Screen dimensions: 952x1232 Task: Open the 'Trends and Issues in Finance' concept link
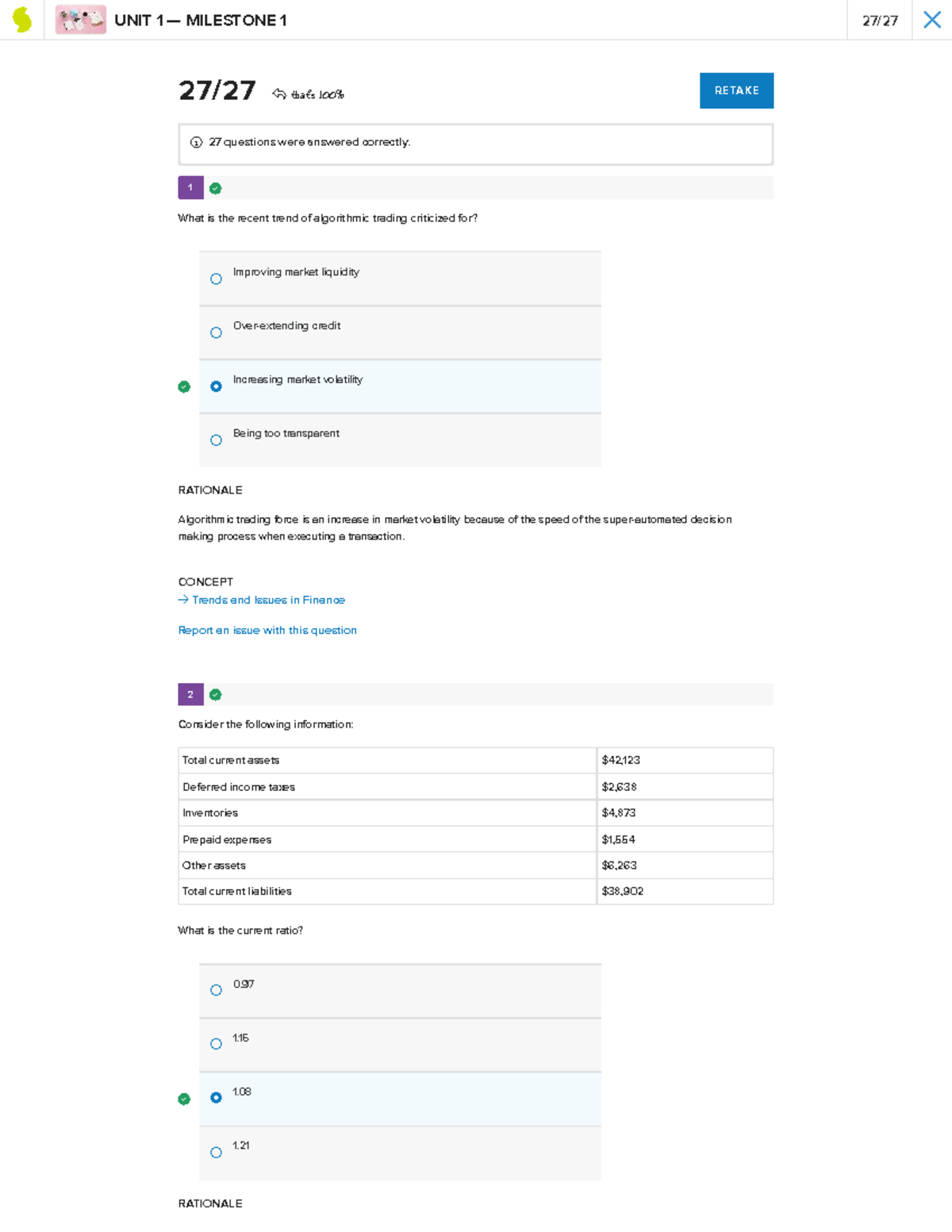[267, 601]
